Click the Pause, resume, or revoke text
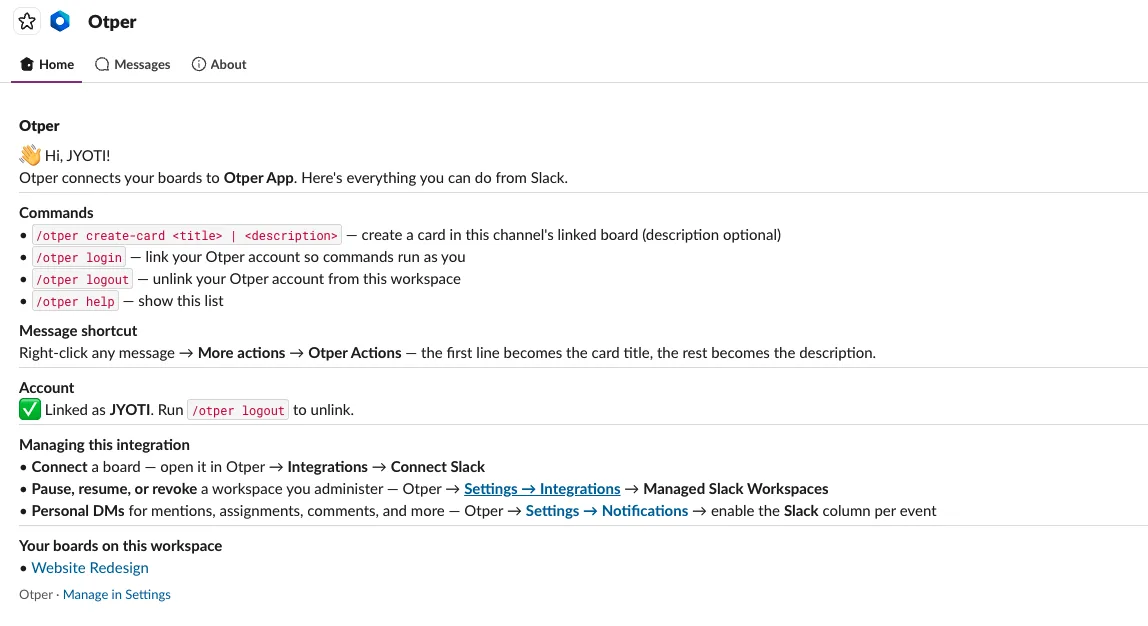The height and width of the screenshot is (626, 1148). coord(114,489)
